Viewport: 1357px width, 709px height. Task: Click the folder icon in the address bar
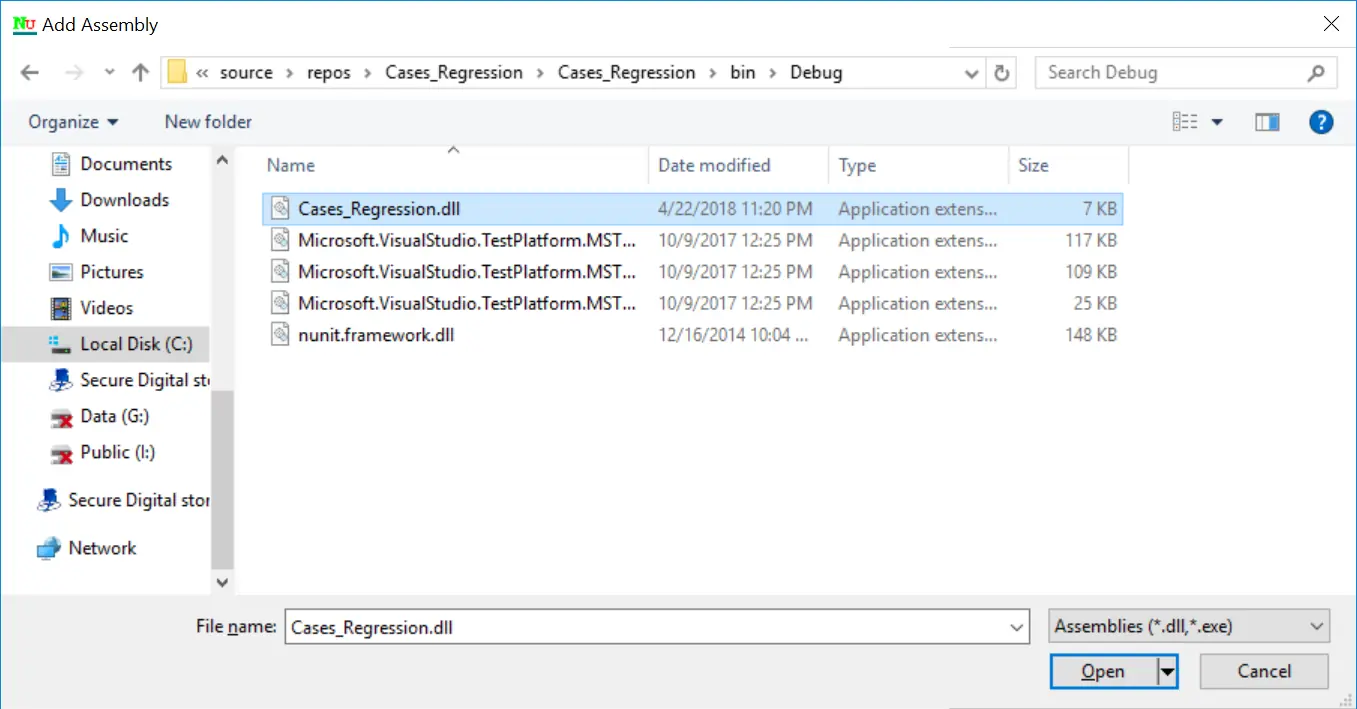[176, 72]
